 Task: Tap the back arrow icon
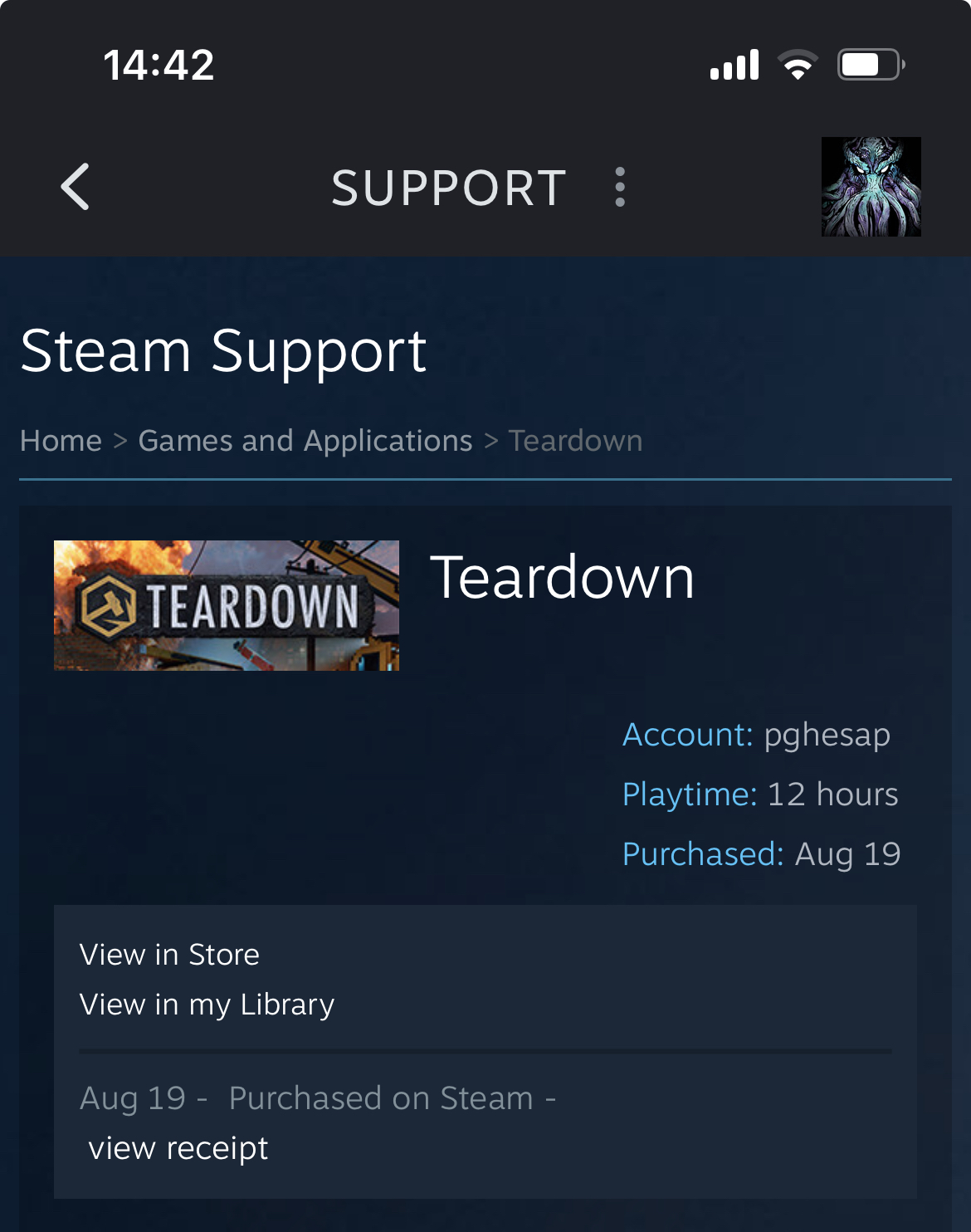[75, 187]
